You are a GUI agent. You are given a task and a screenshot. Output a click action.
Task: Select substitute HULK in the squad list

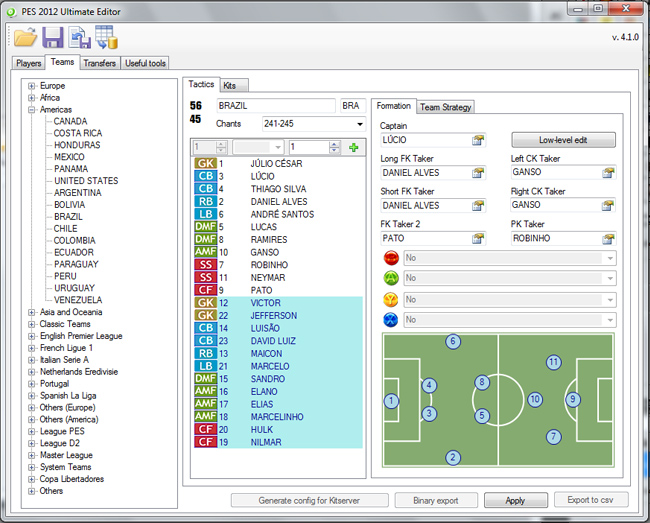[x=279, y=429]
